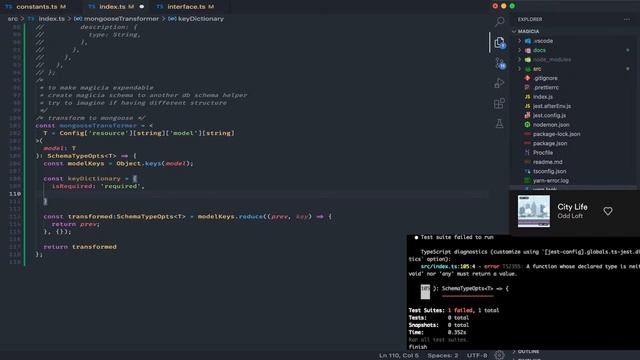Open the Search view in the activity bar
Screen dimensions: 640x360
click(x=499, y=22)
